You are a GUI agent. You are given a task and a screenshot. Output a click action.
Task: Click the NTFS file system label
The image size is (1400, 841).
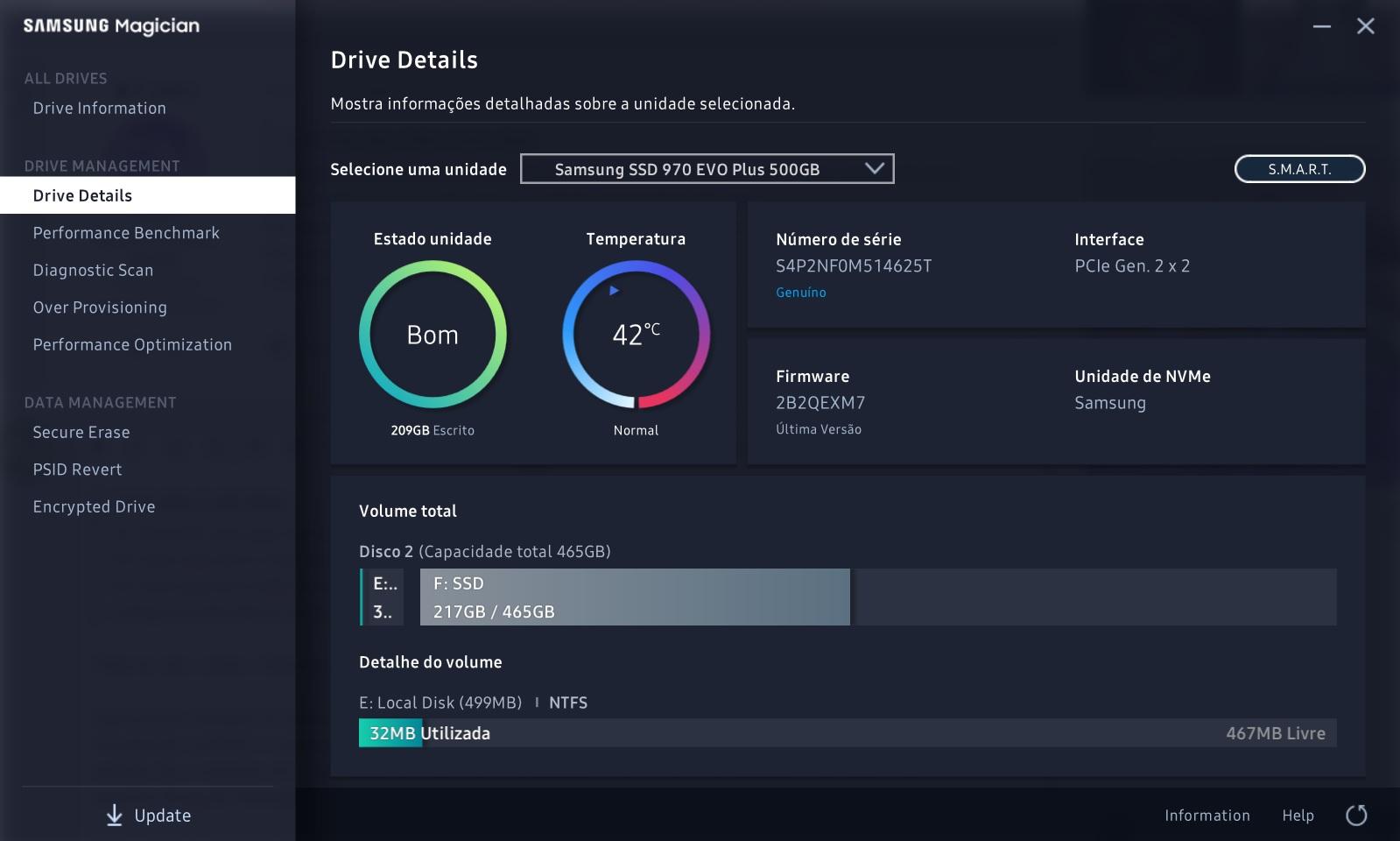click(x=568, y=703)
